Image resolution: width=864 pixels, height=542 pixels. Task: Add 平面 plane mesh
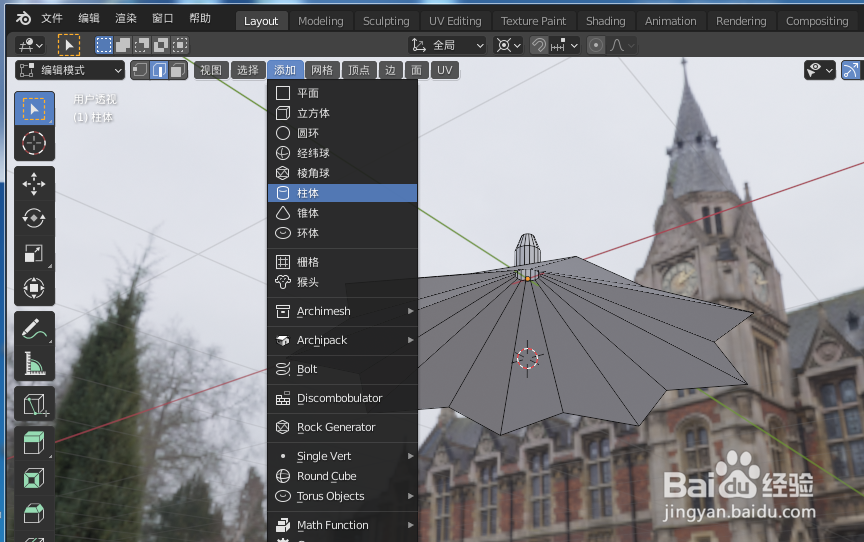click(x=342, y=93)
